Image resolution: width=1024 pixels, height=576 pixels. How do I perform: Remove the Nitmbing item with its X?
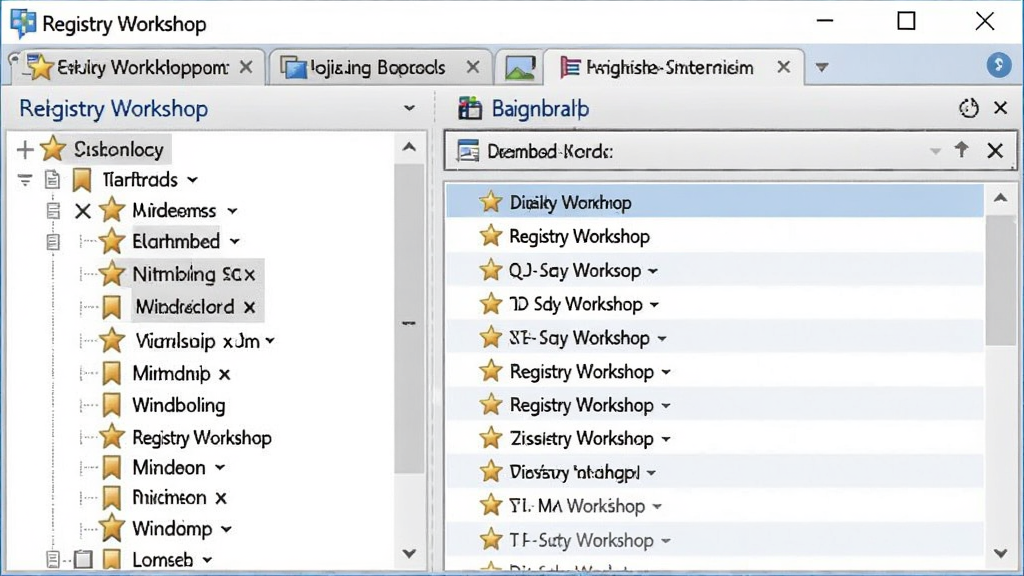point(249,275)
